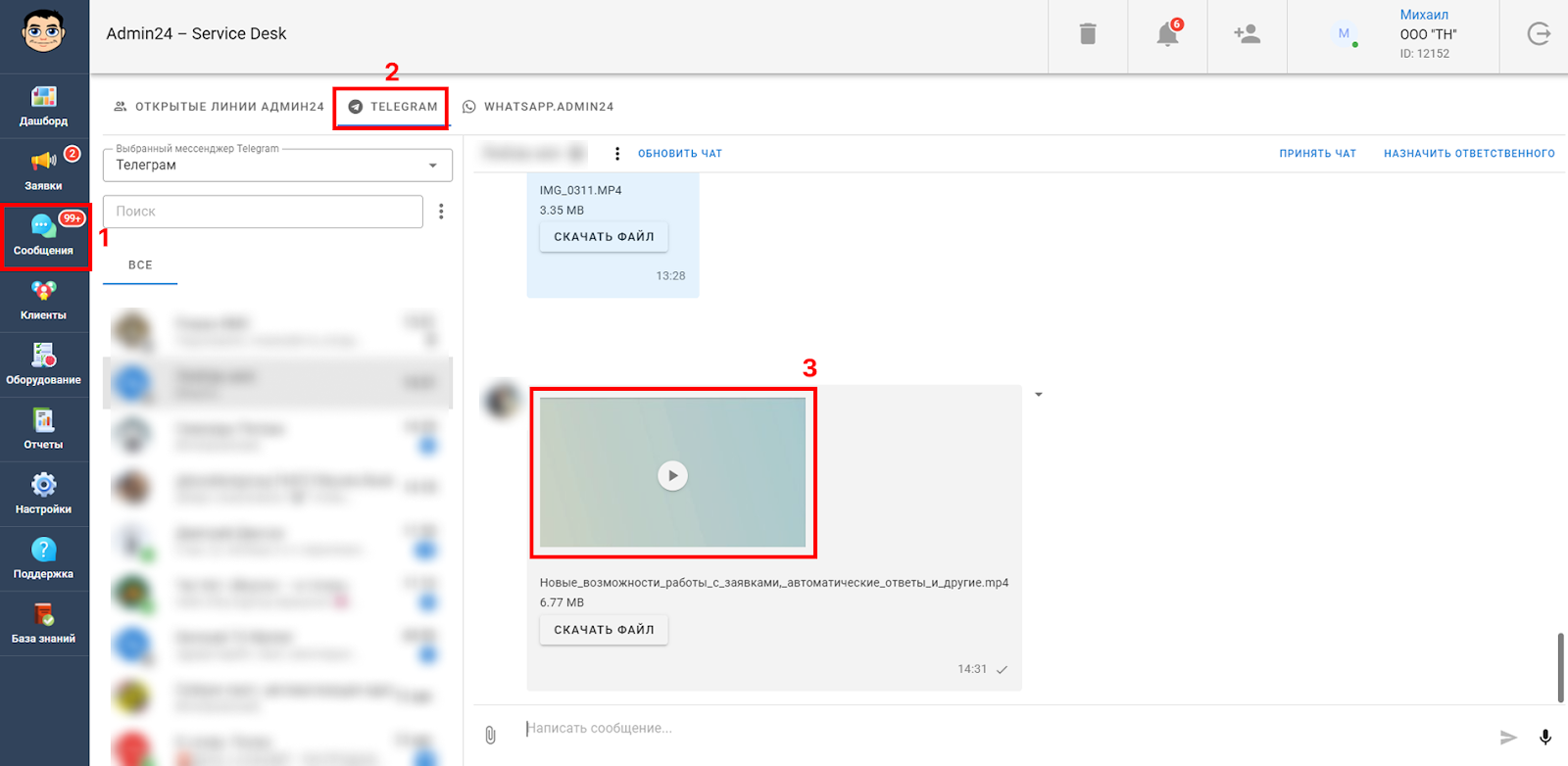Viewport: 1568px width, 766px height.
Task: Click the Принять чат button
Action: click(x=1318, y=154)
